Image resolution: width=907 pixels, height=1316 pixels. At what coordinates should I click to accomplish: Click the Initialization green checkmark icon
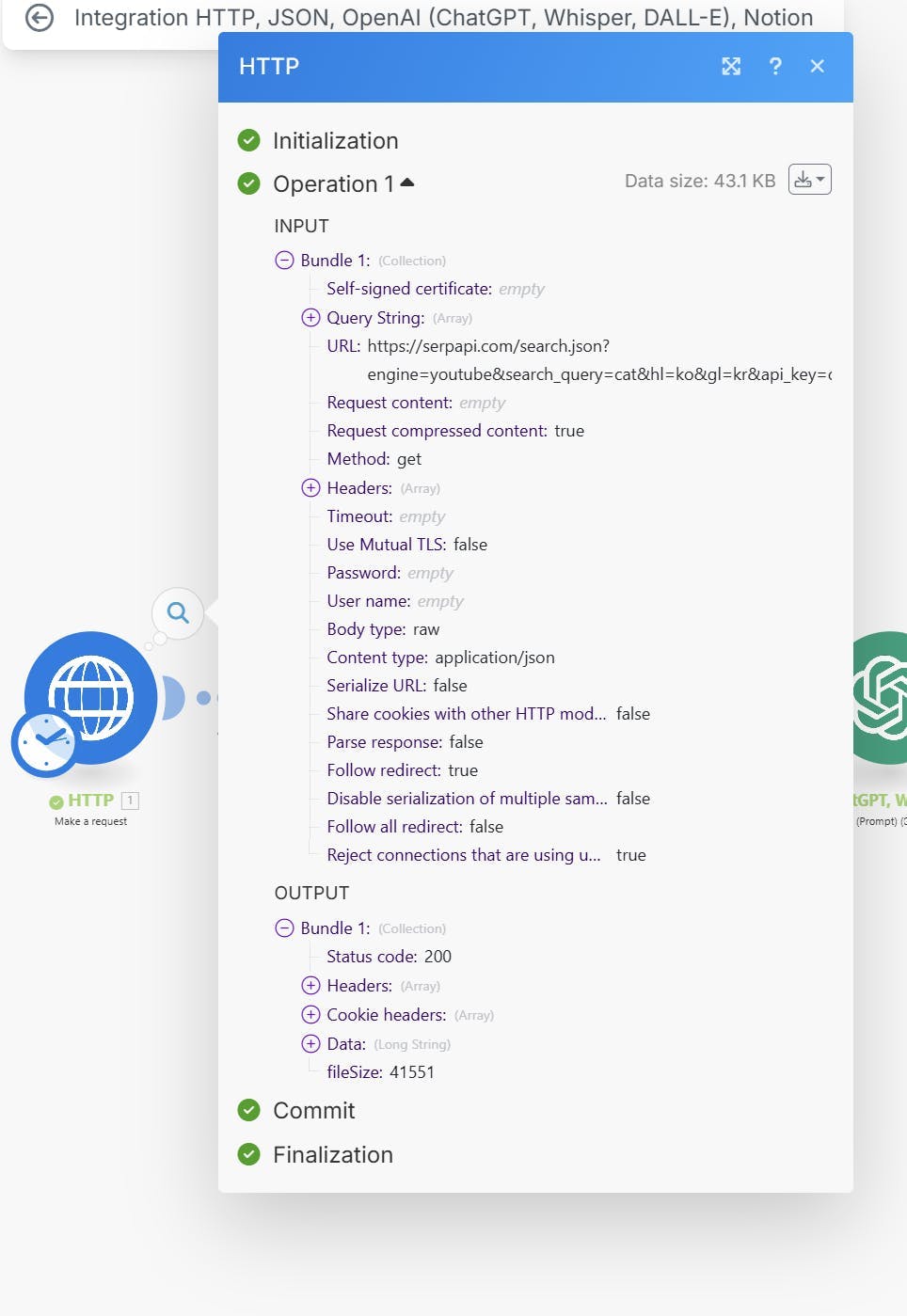click(248, 140)
